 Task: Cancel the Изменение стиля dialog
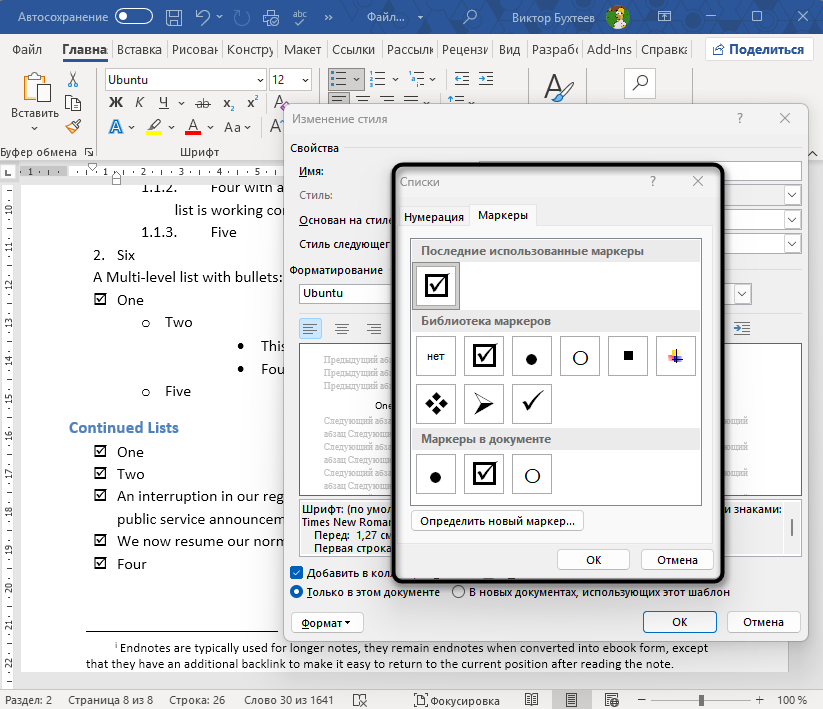(x=763, y=622)
